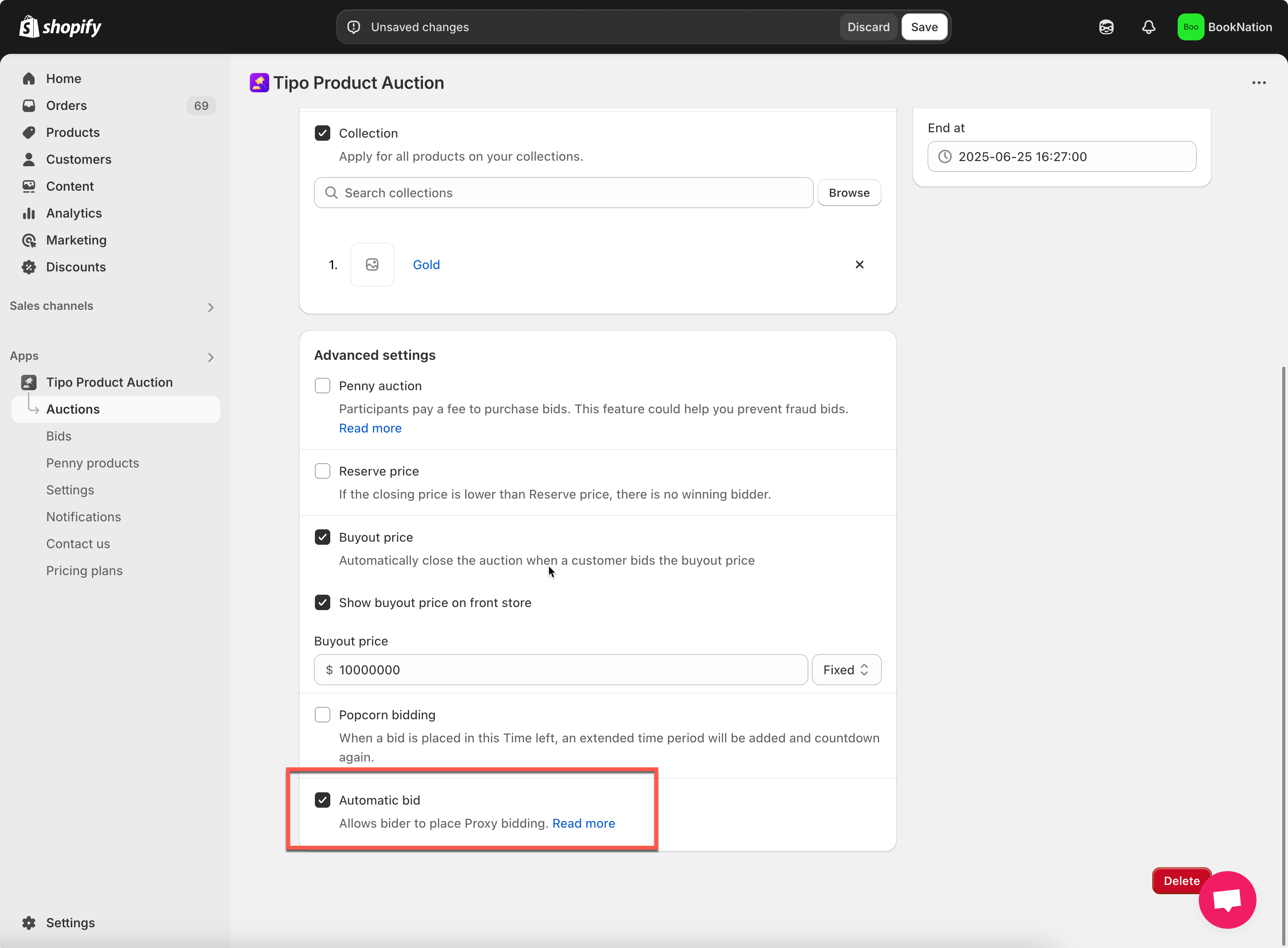Click the Save button
This screenshot has height=948, width=1288.
[x=924, y=27]
